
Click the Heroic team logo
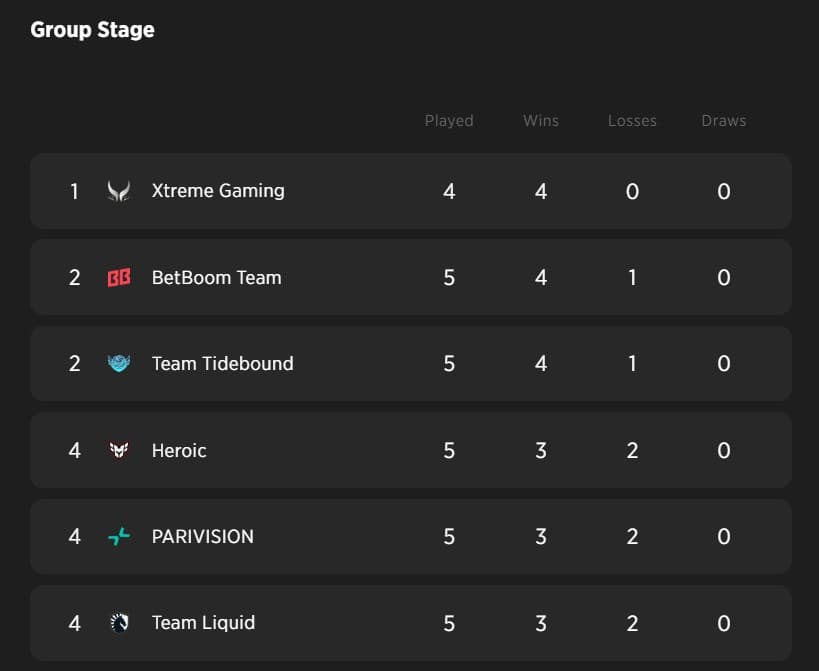click(119, 451)
